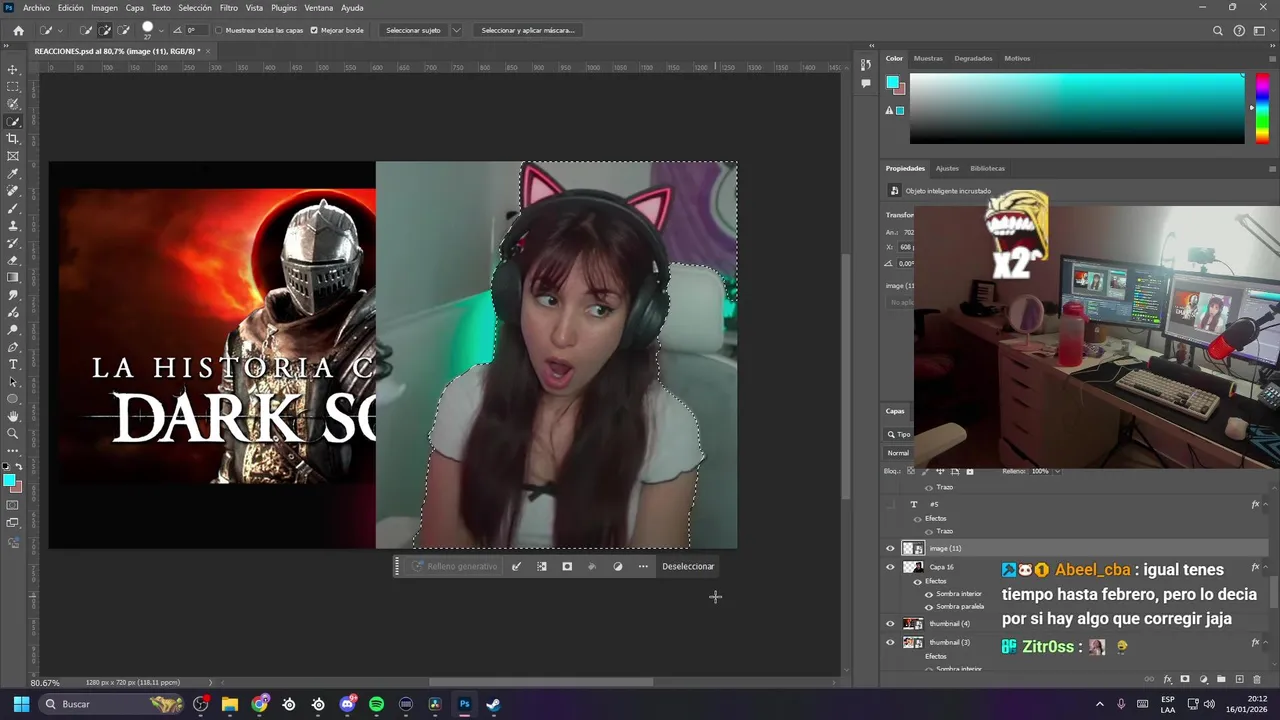1280x720 pixels.
Task: Click the foreground swatch in the Color panel
Action: point(892,83)
